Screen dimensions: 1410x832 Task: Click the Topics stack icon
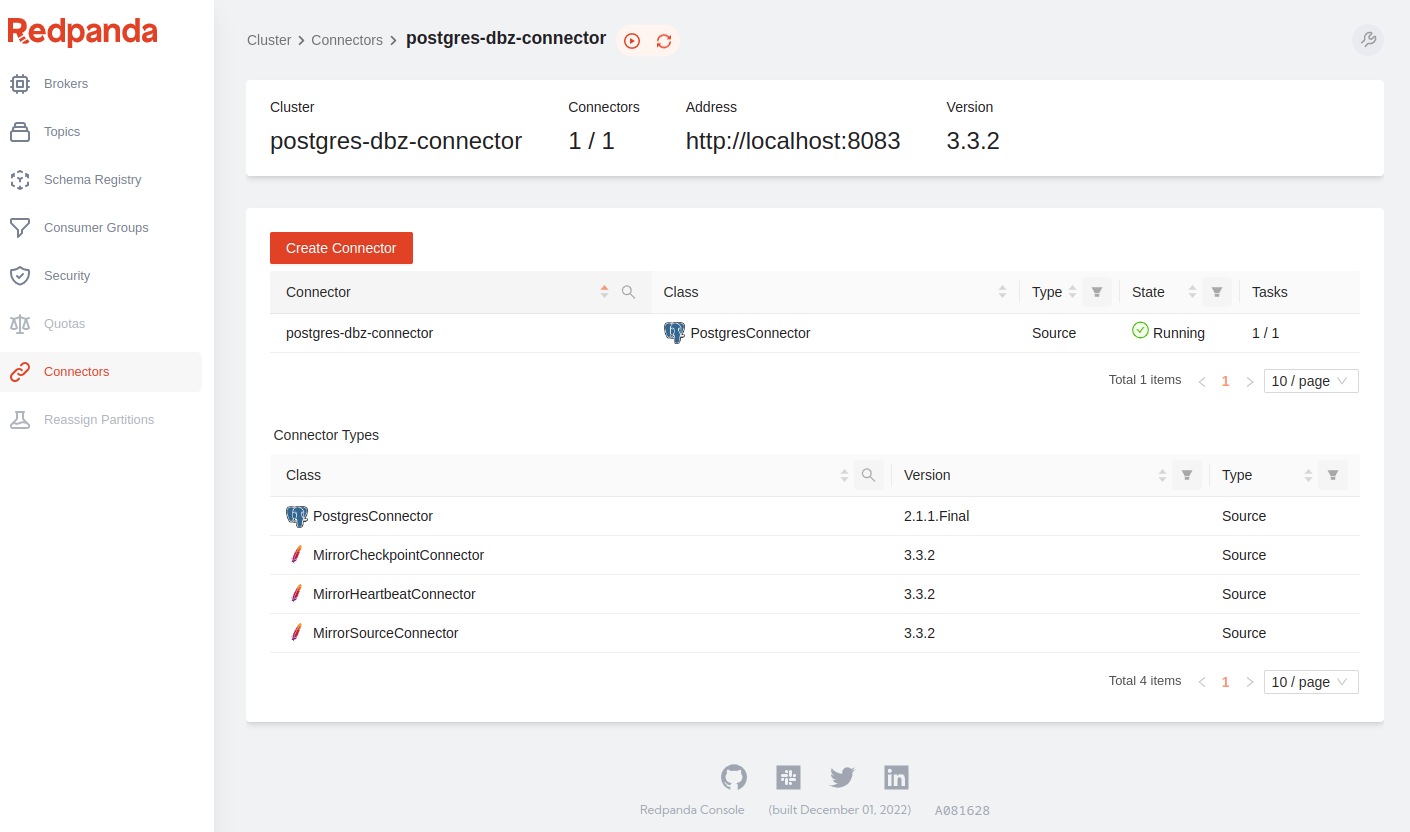(20, 132)
